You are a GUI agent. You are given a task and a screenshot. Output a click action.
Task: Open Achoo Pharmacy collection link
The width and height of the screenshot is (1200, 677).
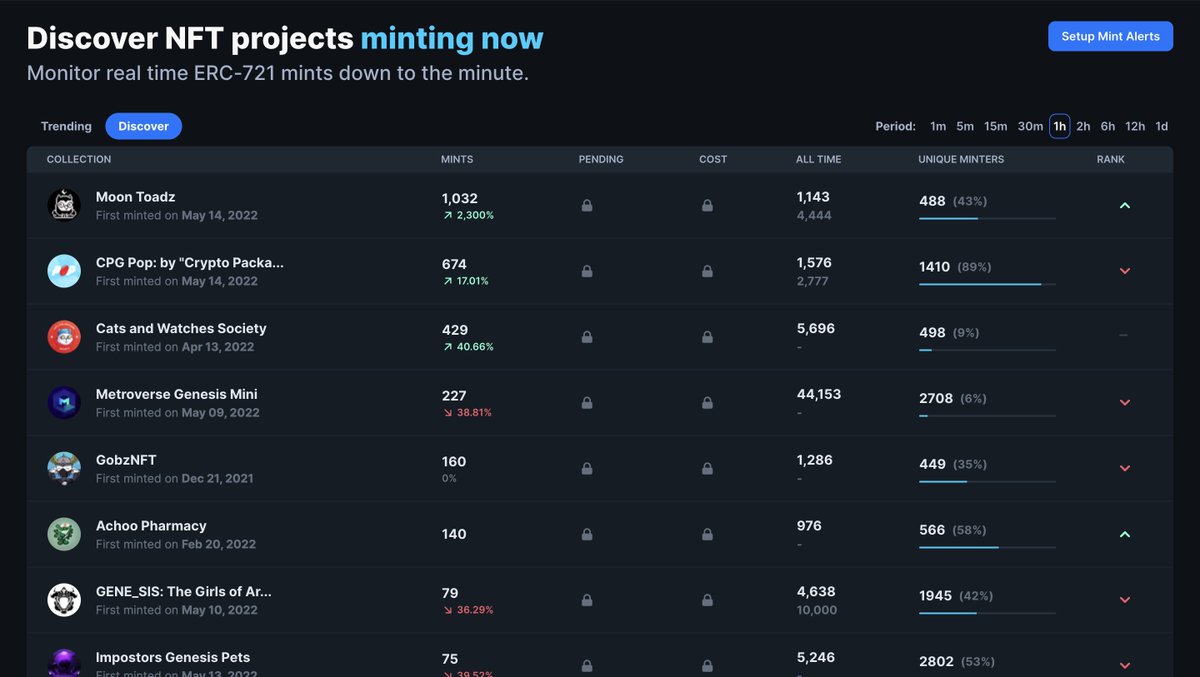pos(151,526)
